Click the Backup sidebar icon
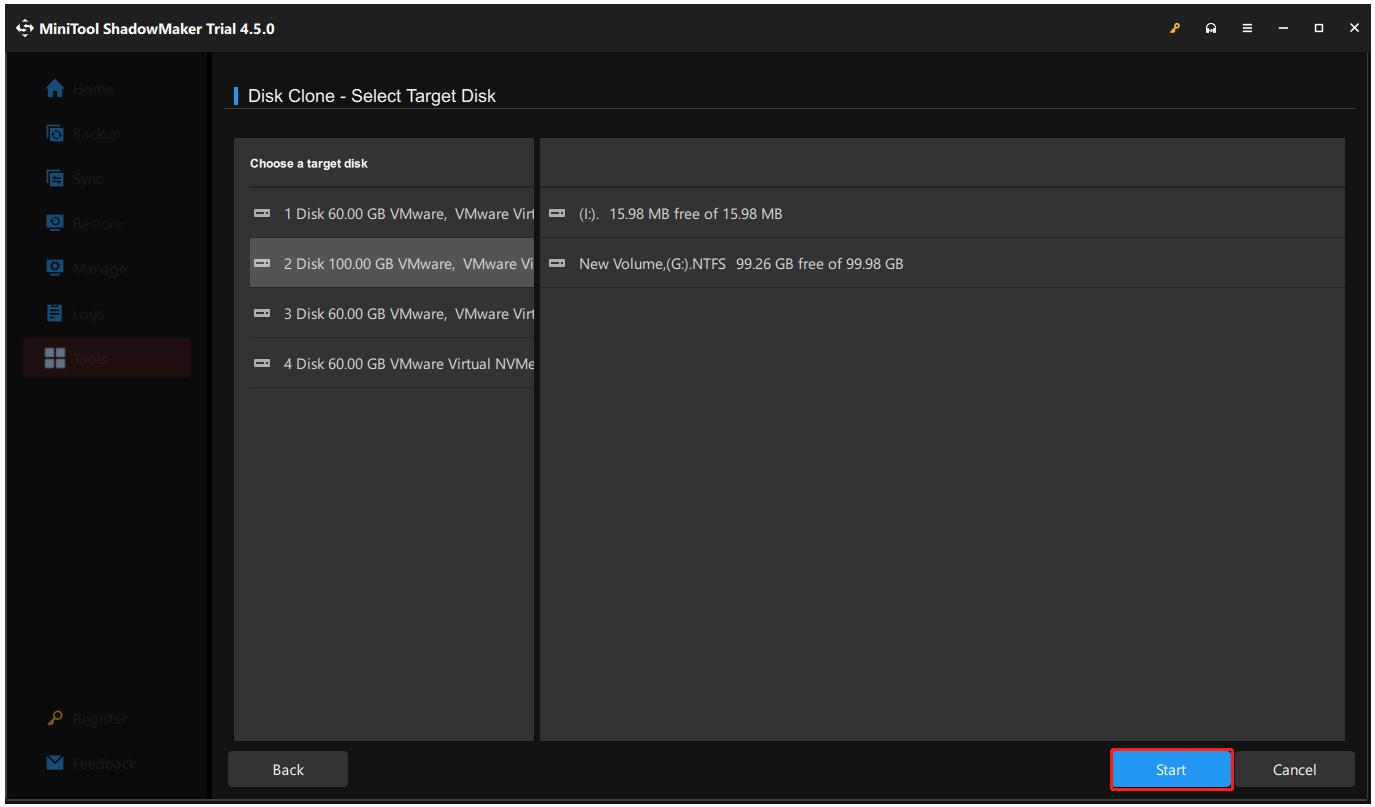This screenshot has height=807, width=1375. pyautogui.click(x=56, y=133)
